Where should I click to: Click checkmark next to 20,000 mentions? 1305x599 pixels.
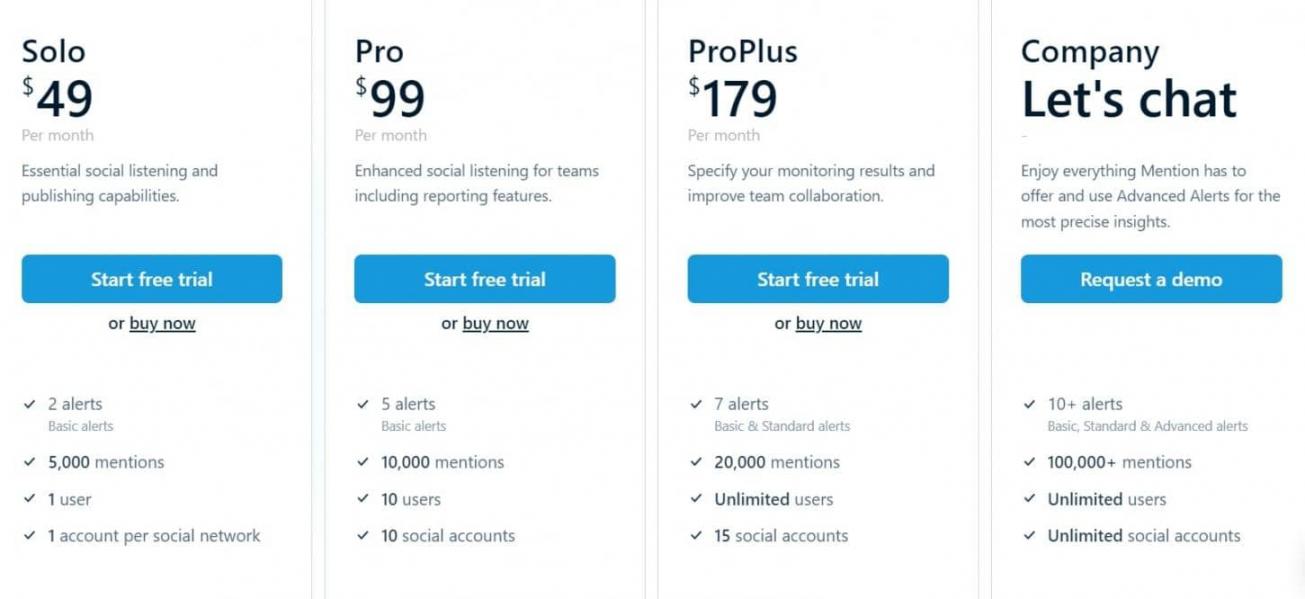(696, 462)
